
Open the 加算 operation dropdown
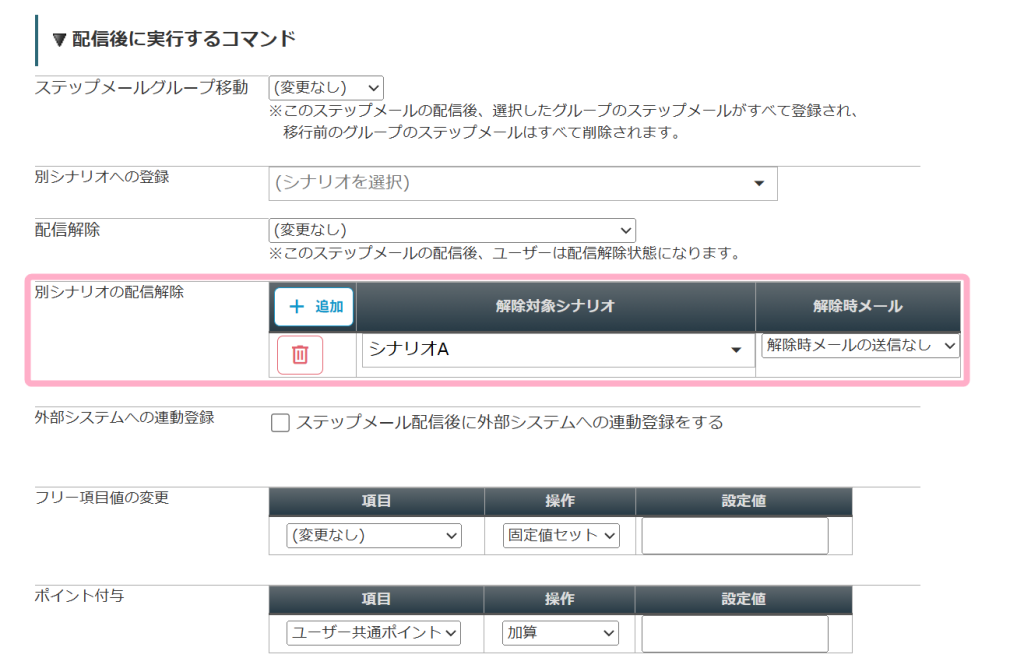(x=560, y=633)
